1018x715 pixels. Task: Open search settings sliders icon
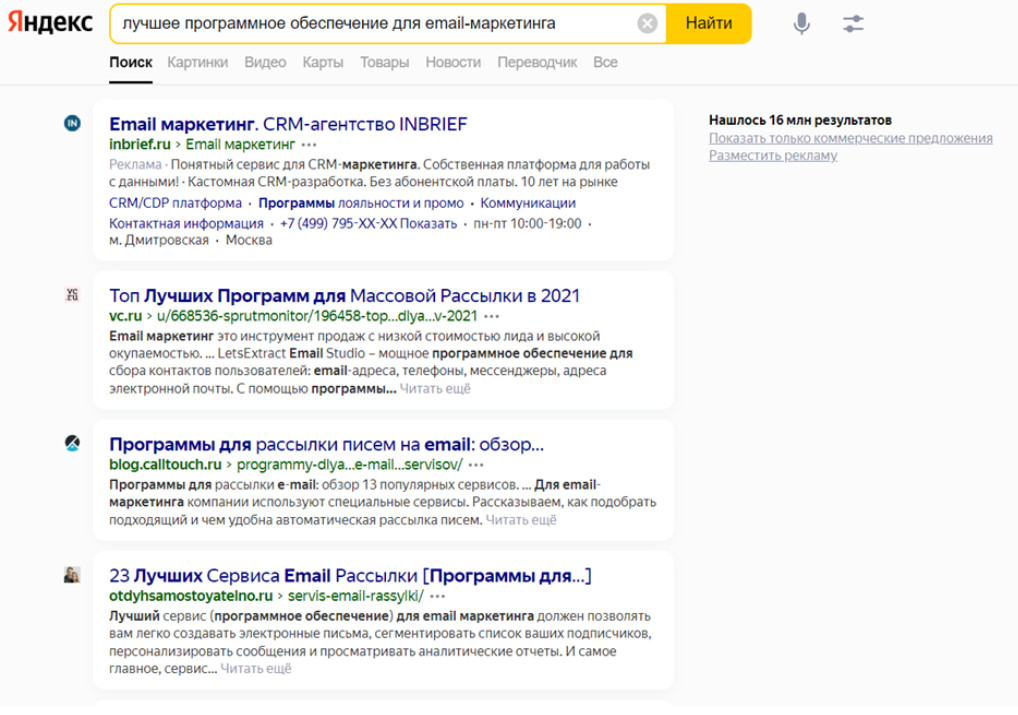pos(853,23)
